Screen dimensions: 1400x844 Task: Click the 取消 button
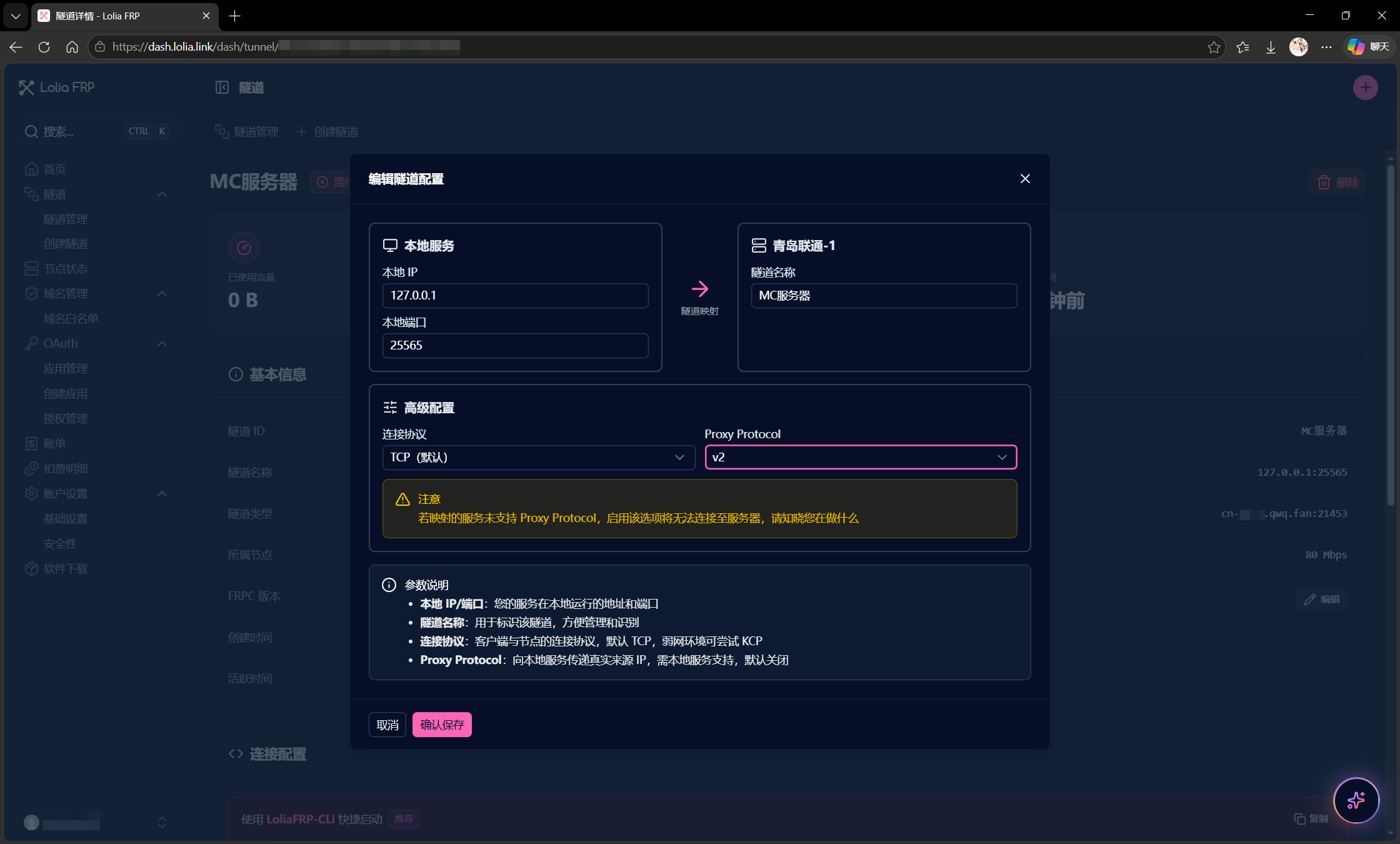coord(387,725)
